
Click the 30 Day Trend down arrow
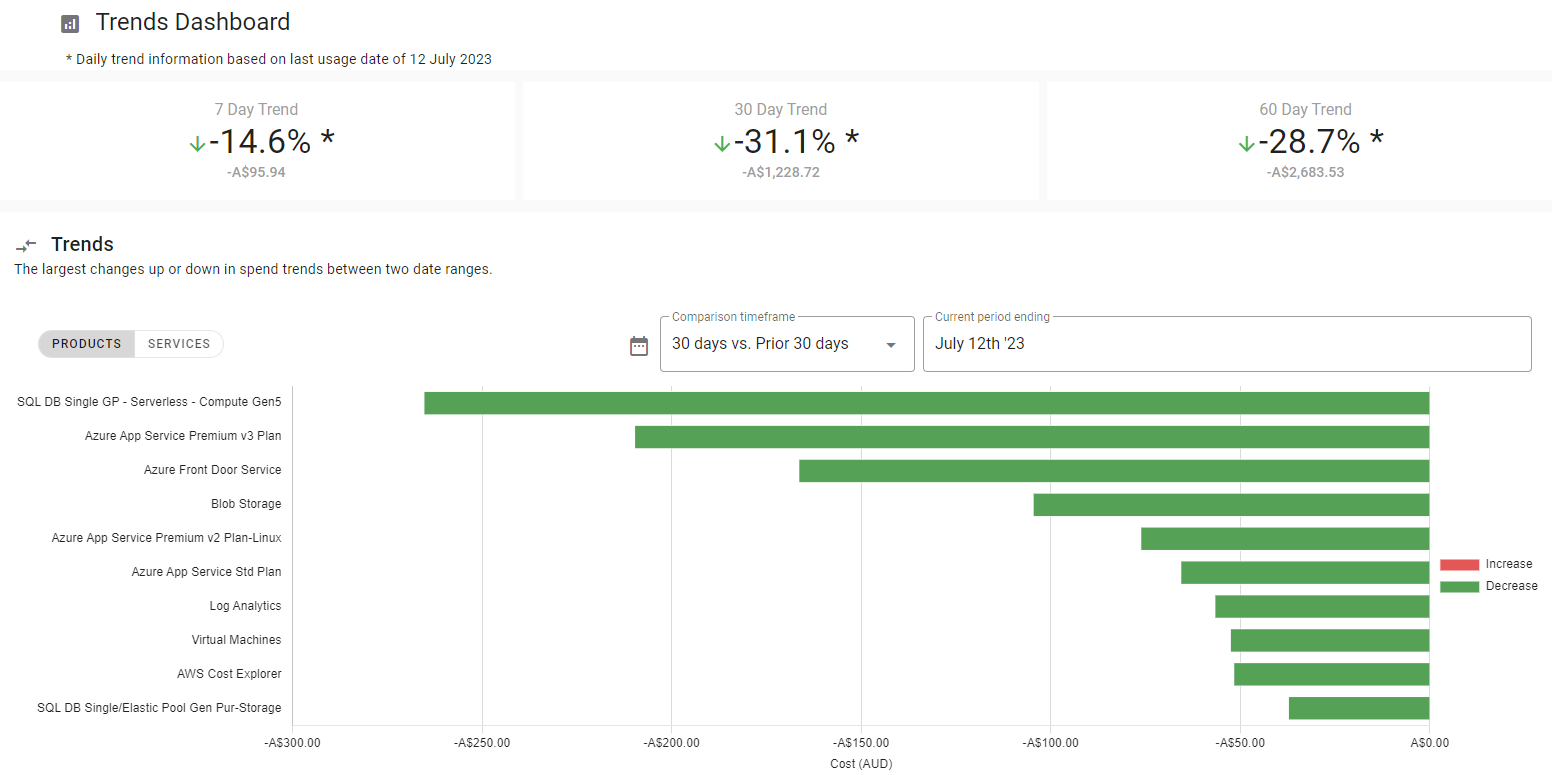(x=722, y=144)
